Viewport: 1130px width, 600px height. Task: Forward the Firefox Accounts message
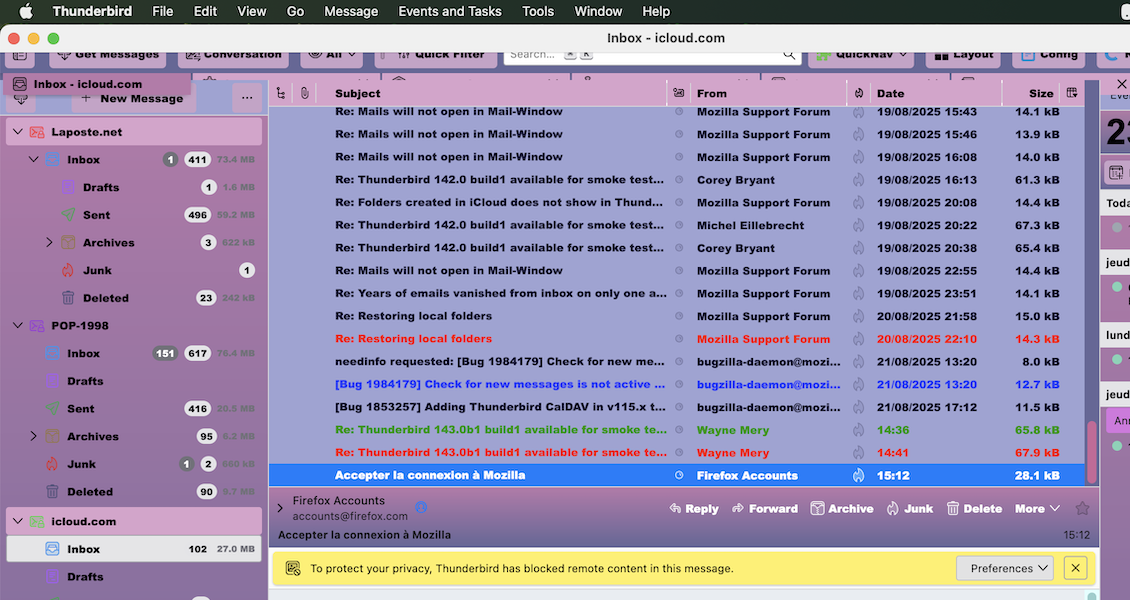pyautogui.click(x=764, y=508)
